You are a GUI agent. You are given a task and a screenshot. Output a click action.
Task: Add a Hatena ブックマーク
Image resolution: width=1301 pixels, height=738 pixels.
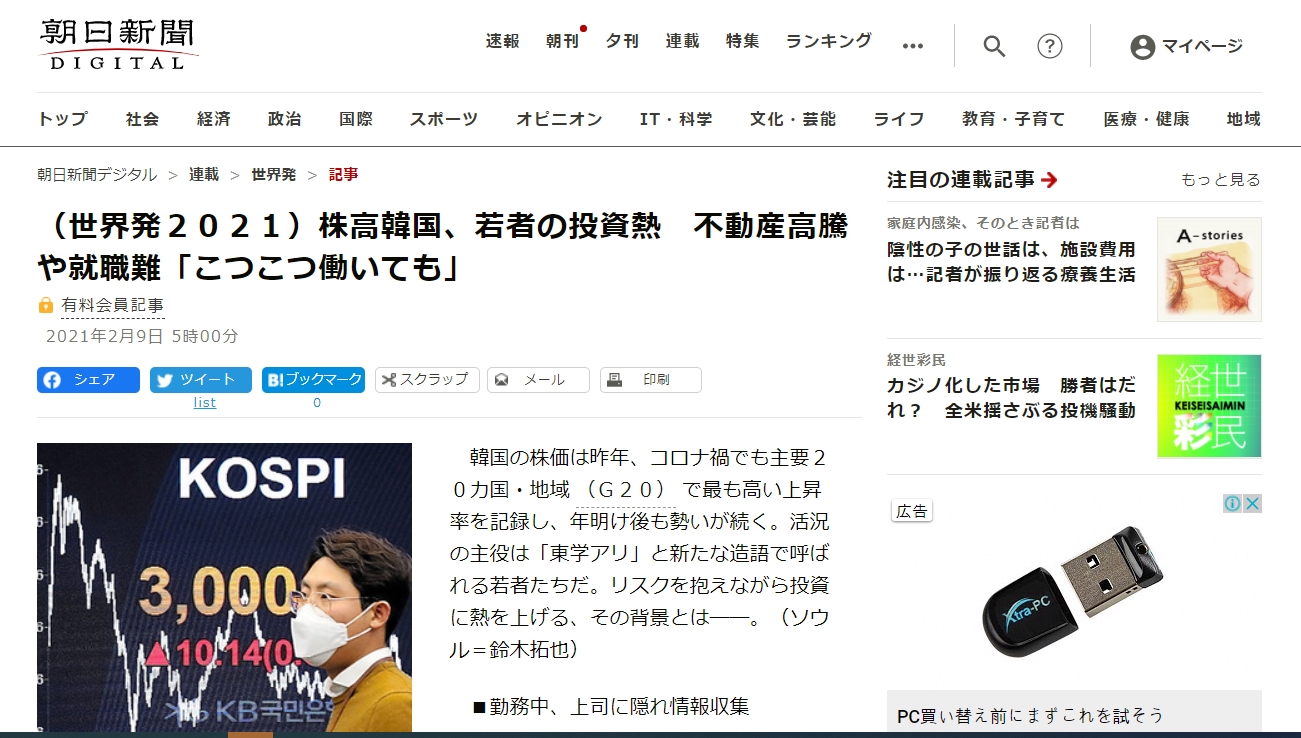point(313,380)
